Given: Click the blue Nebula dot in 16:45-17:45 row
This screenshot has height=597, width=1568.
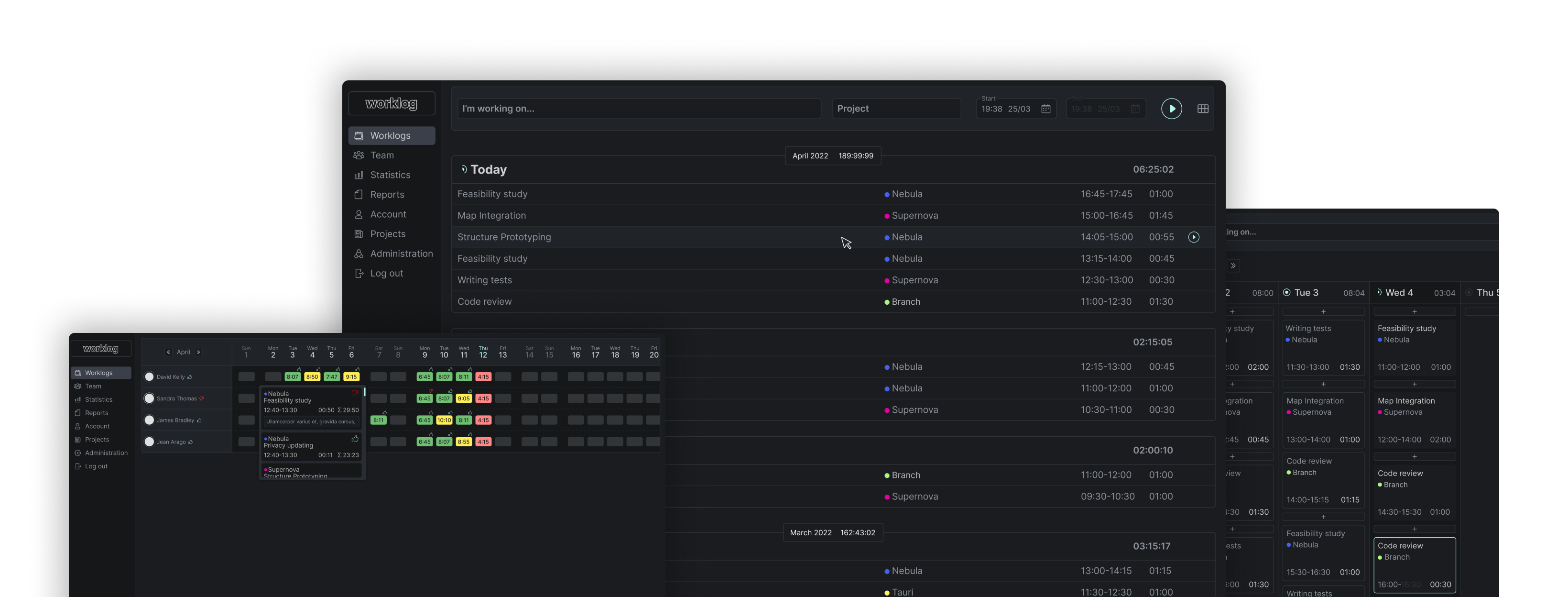Looking at the screenshot, I should pos(887,194).
